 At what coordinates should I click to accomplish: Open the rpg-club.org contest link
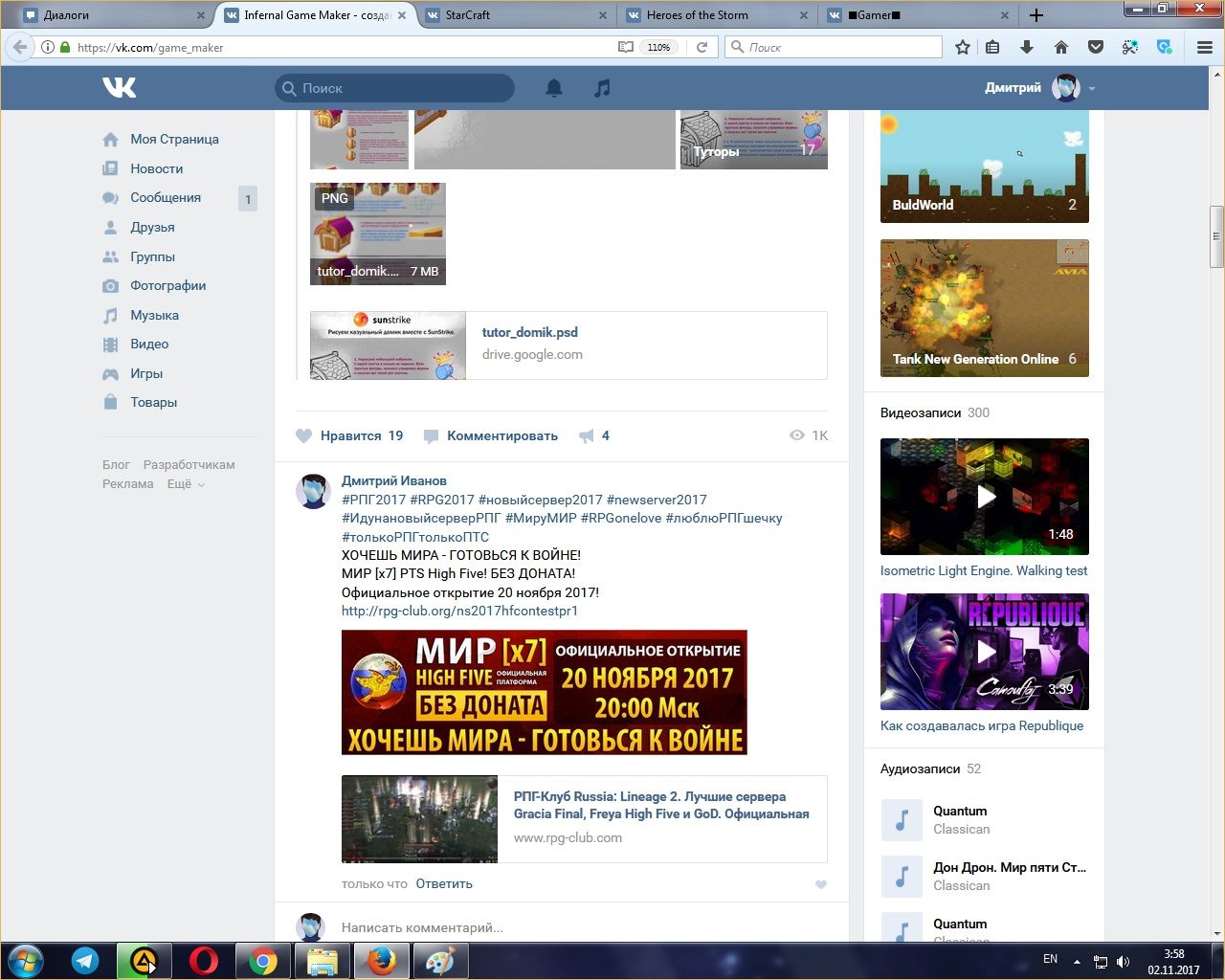point(459,611)
